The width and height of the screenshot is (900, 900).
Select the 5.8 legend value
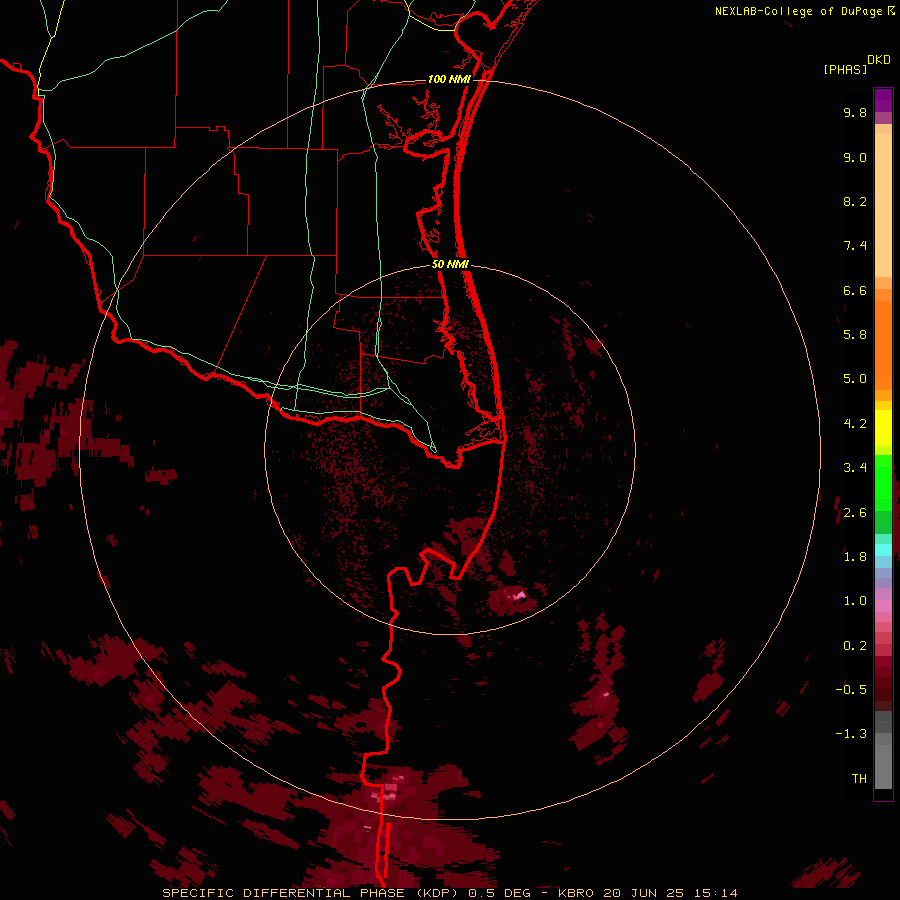click(x=855, y=335)
